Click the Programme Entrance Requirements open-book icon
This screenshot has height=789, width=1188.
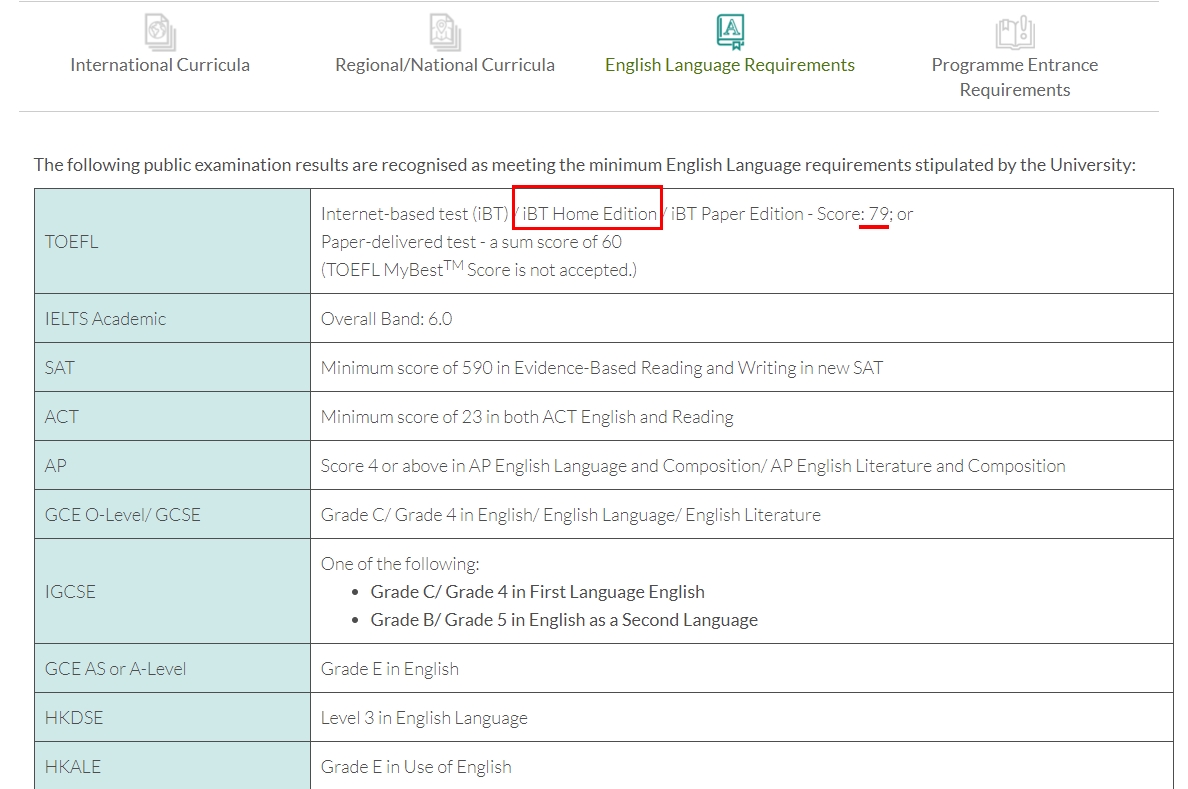pyautogui.click(x=1014, y=32)
